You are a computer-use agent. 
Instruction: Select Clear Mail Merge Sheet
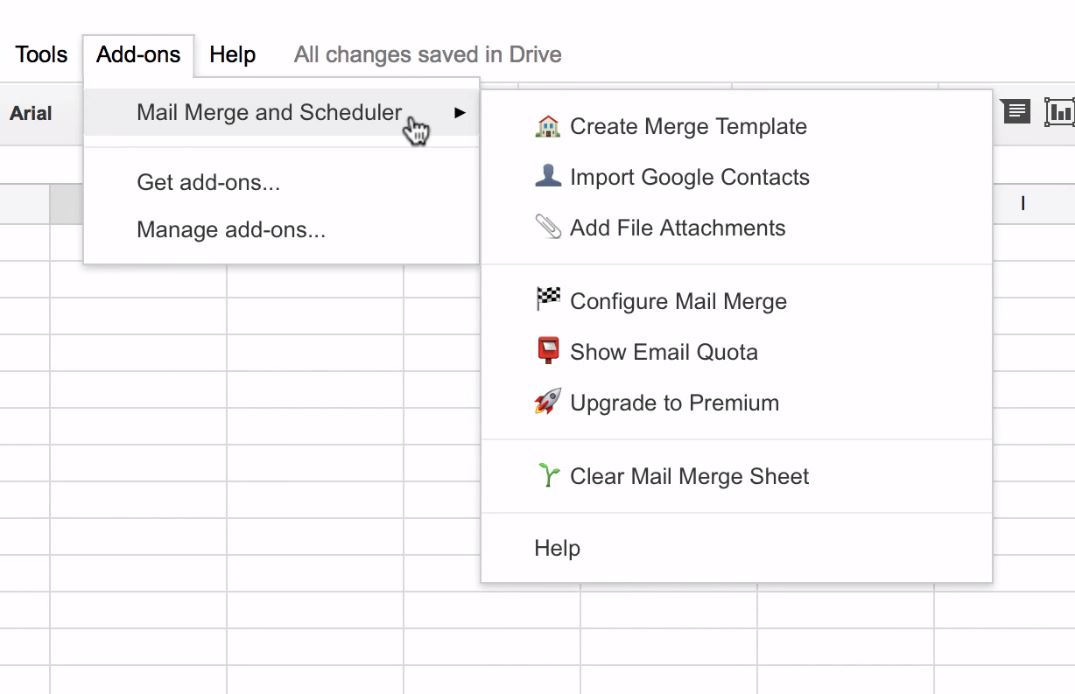(736, 476)
